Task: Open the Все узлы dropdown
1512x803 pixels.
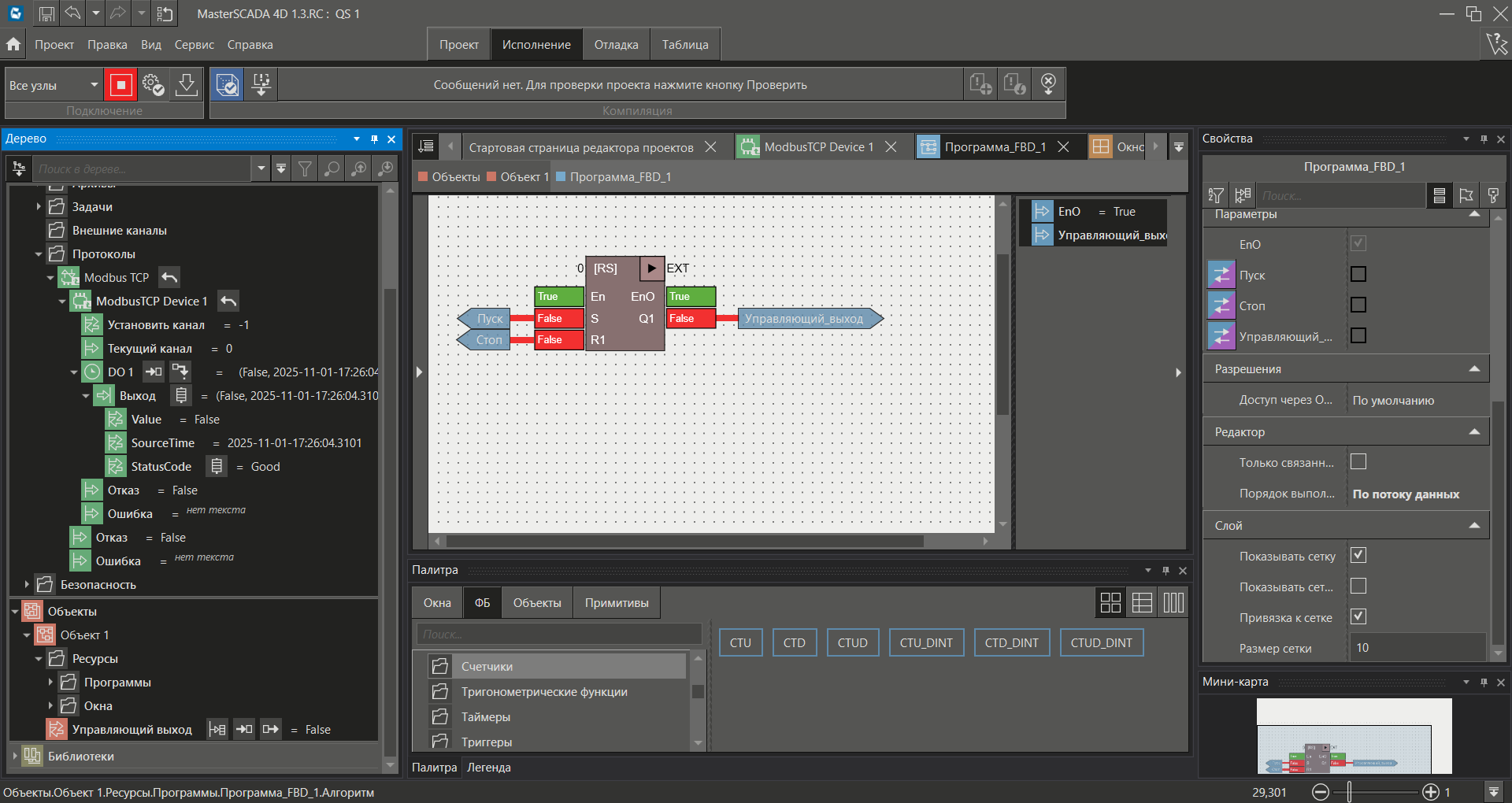Action: coord(94,85)
